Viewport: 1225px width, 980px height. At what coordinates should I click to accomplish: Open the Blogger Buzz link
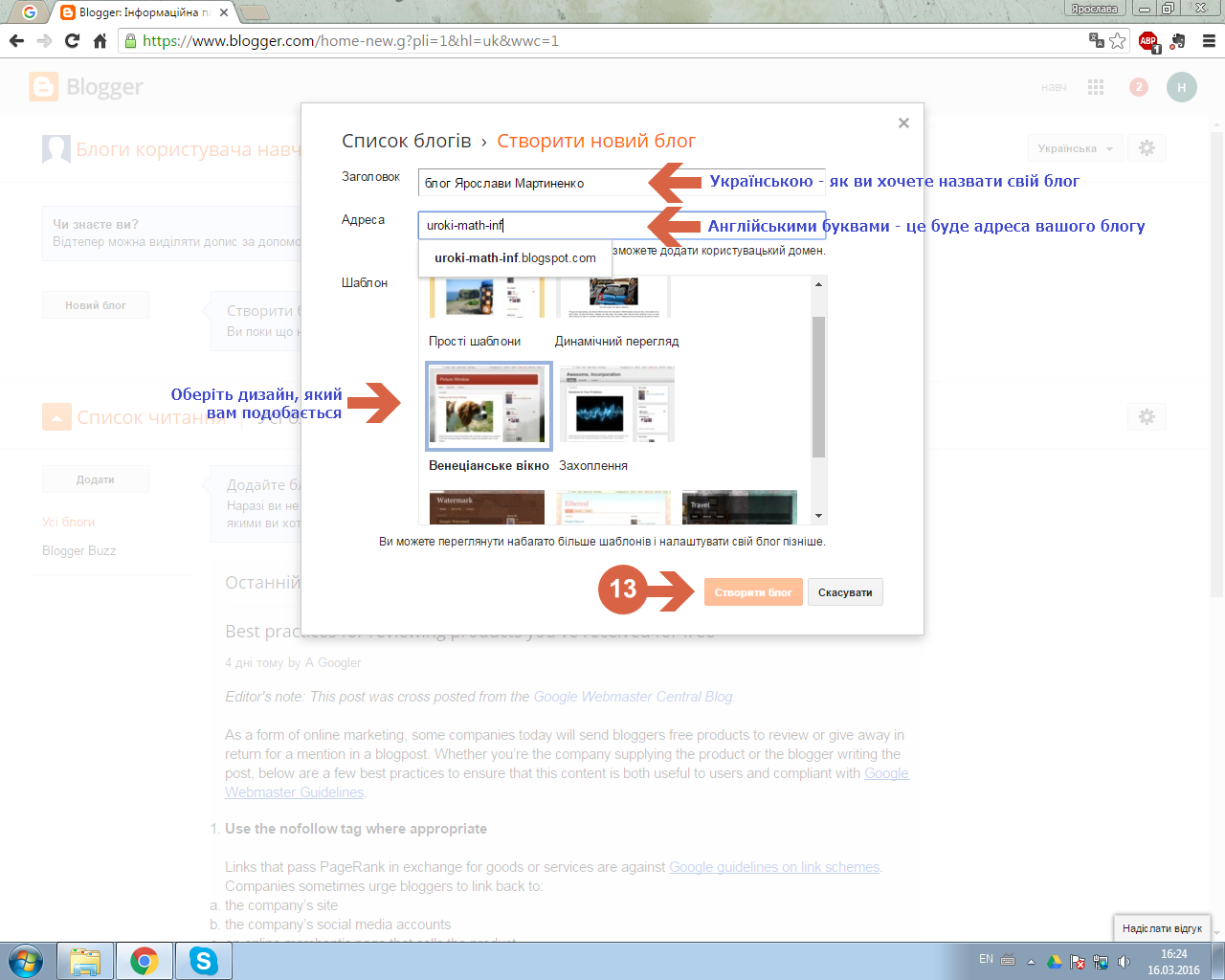(78, 551)
